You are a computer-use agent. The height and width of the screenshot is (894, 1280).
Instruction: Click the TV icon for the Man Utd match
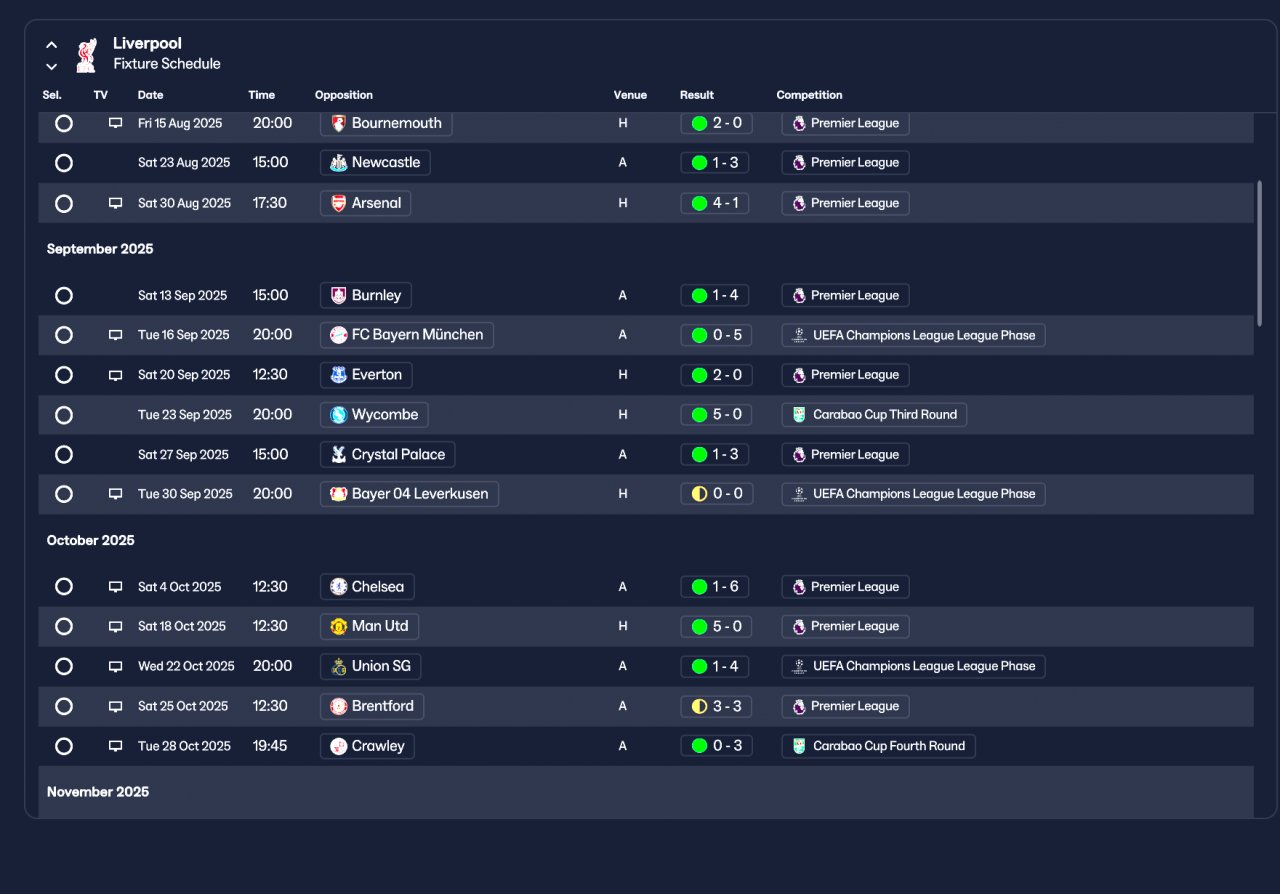pos(115,626)
